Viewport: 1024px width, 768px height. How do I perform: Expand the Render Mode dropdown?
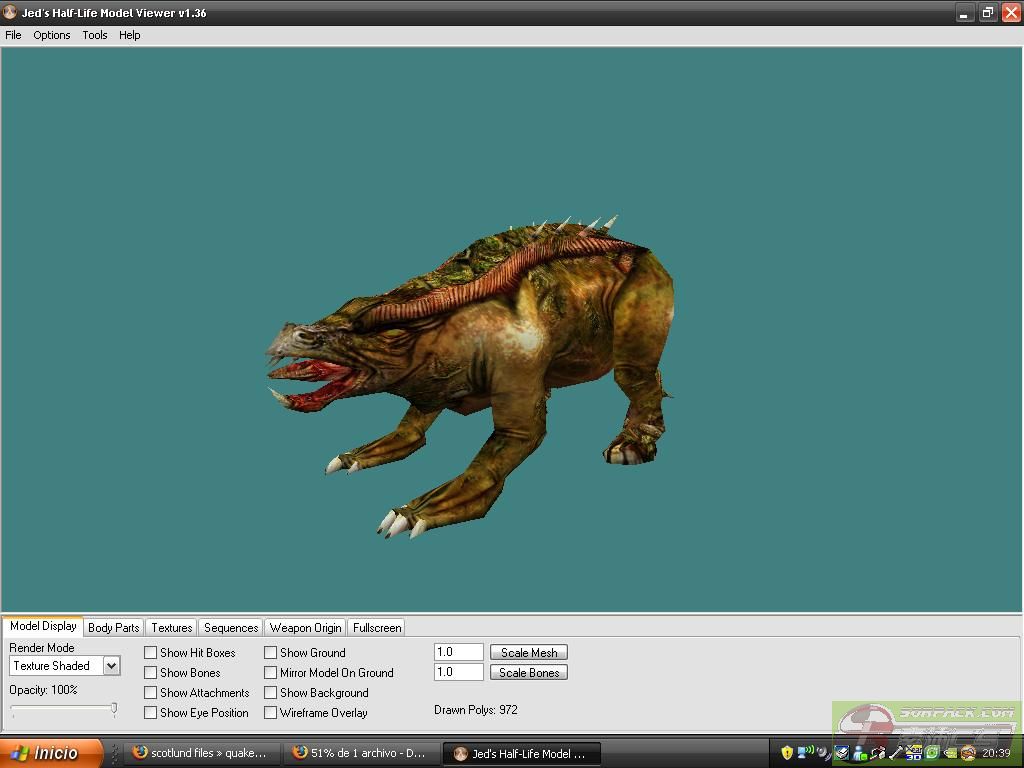[111, 666]
